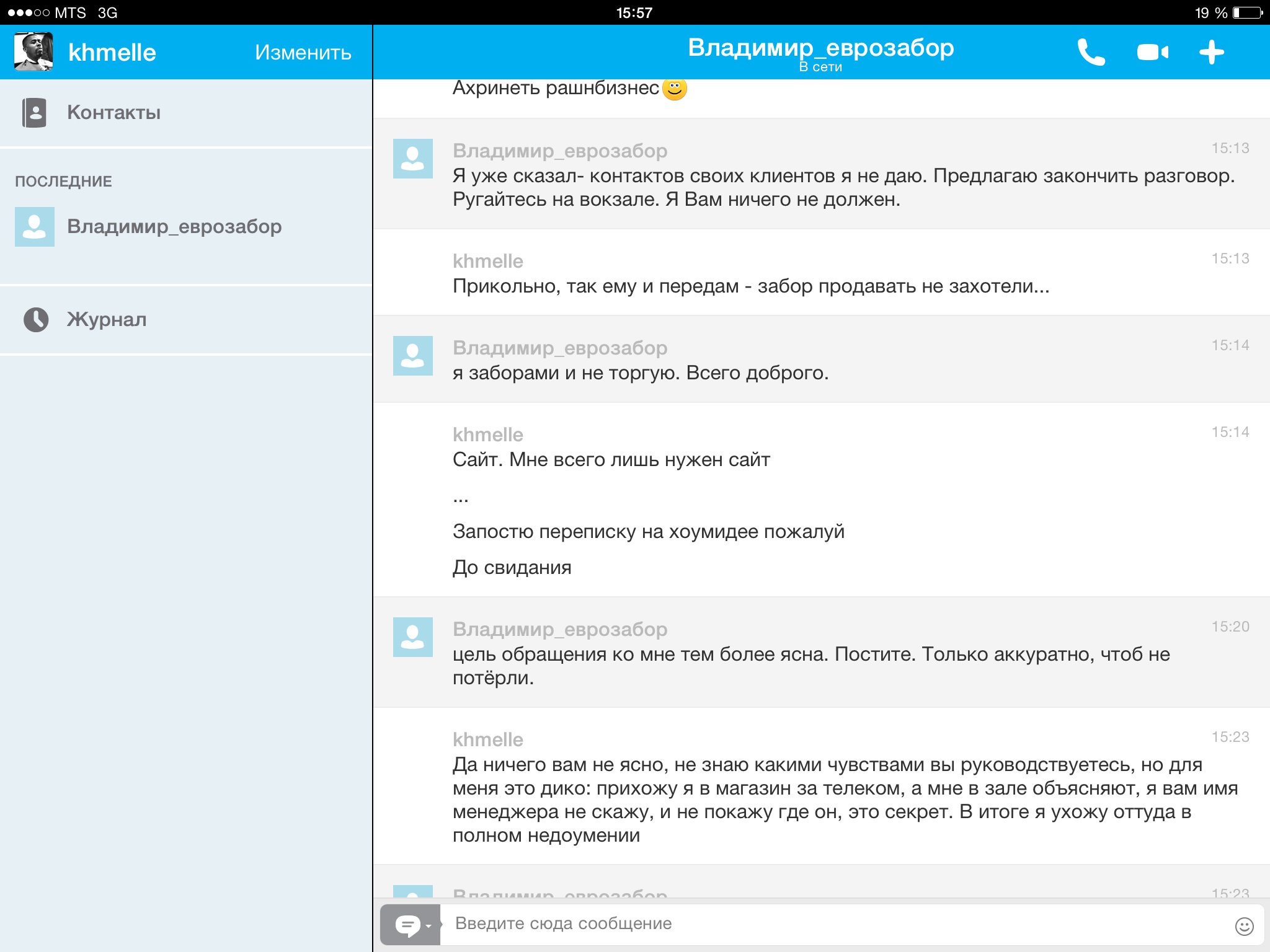Start a voice call with Владимир_еврозабор
The height and width of the screenshot is (952, 1270).
tap(1091, 52)
